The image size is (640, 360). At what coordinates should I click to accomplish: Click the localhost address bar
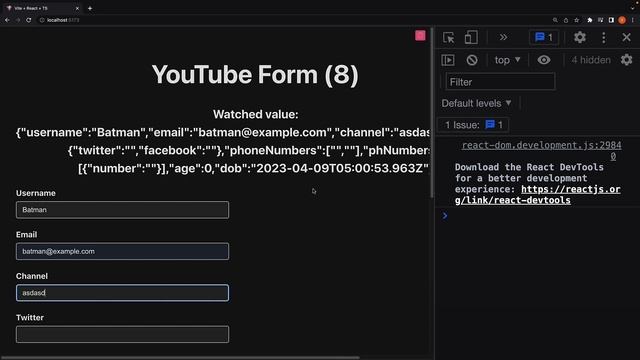point(293,20)
